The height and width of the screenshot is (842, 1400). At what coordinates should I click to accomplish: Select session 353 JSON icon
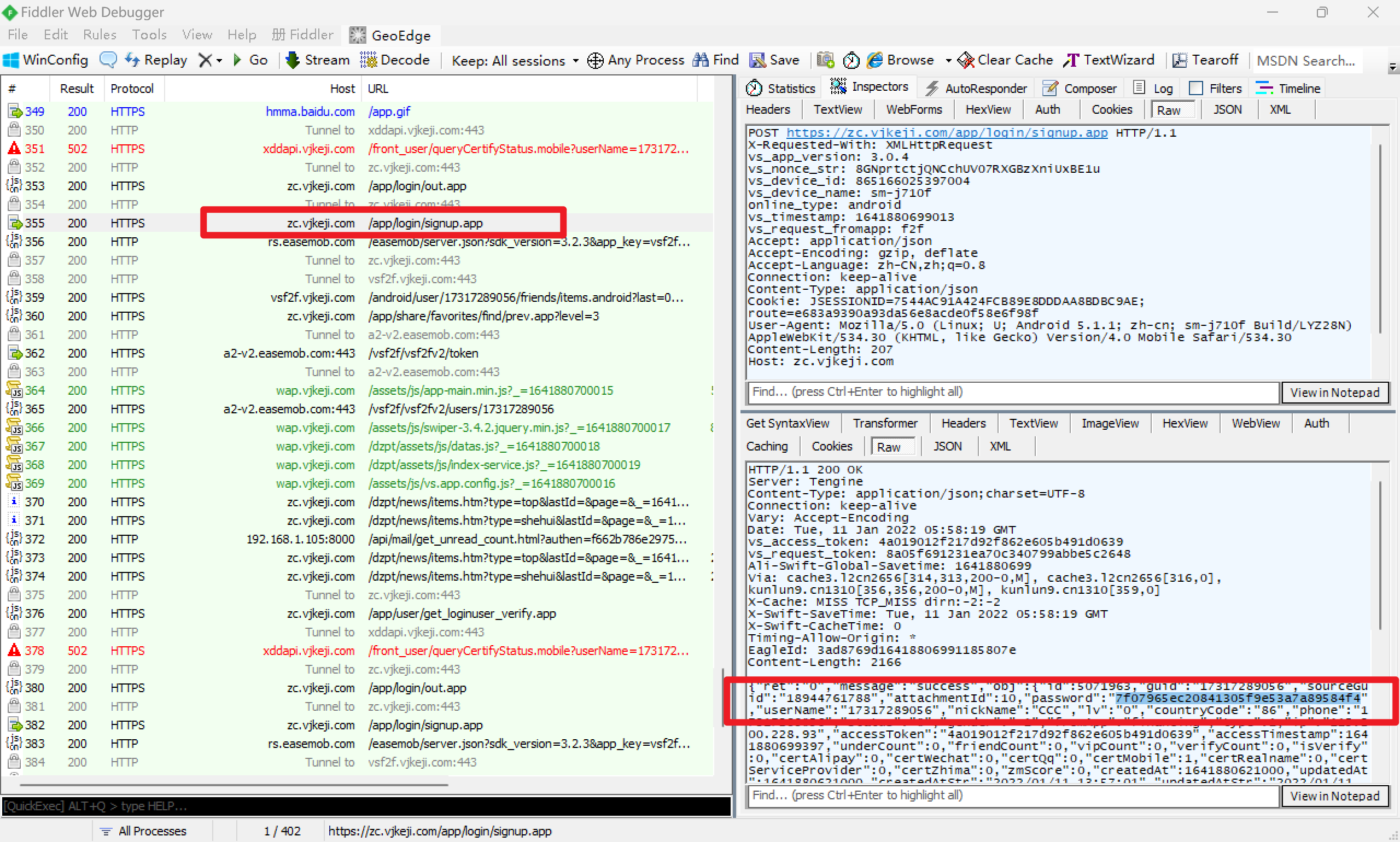(x=14, y=185)
